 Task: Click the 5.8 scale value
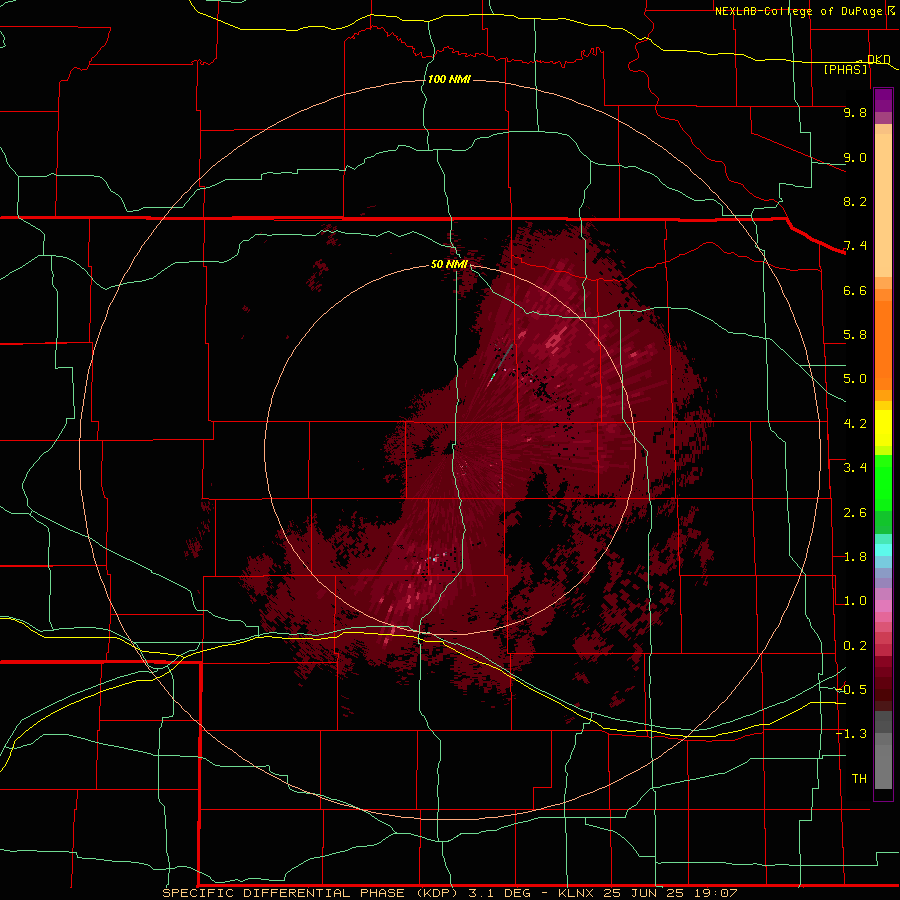pyautogui.click(x=855, y=335)
